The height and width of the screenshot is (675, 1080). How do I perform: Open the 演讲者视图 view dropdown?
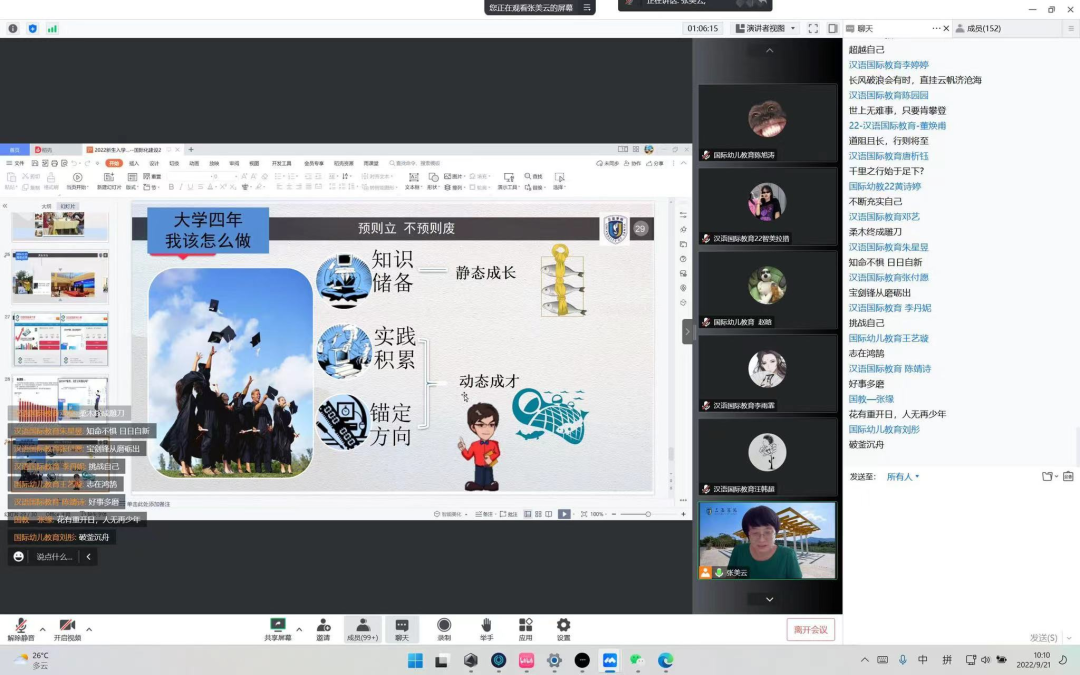(765, 29)
